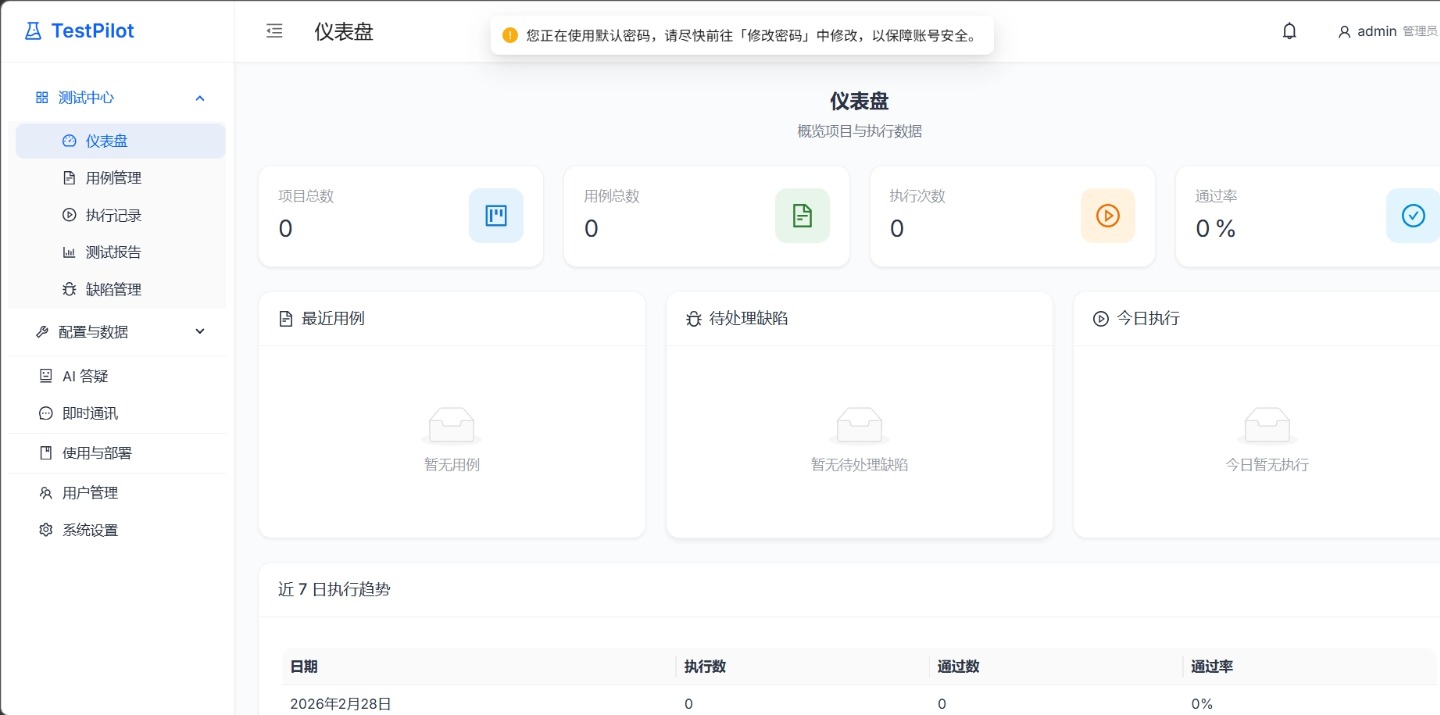Open notifications via the bell icon

click(1289, 31)
